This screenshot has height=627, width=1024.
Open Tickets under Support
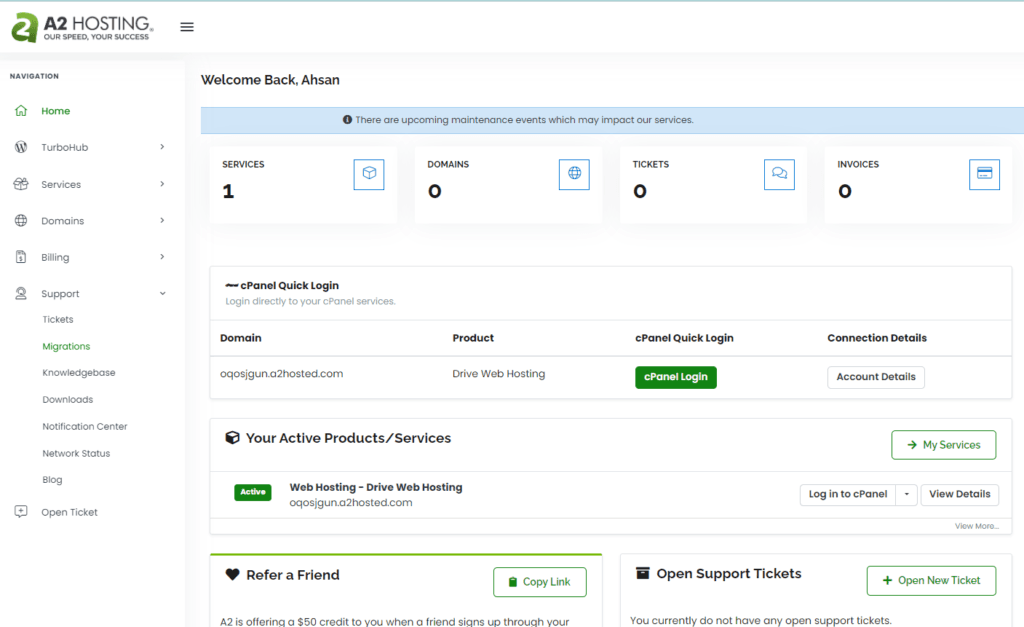click(x=57, y=319)
